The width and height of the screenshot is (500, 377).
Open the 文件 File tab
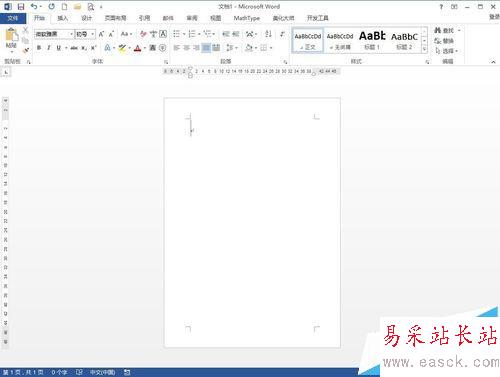tap(13, 18)
